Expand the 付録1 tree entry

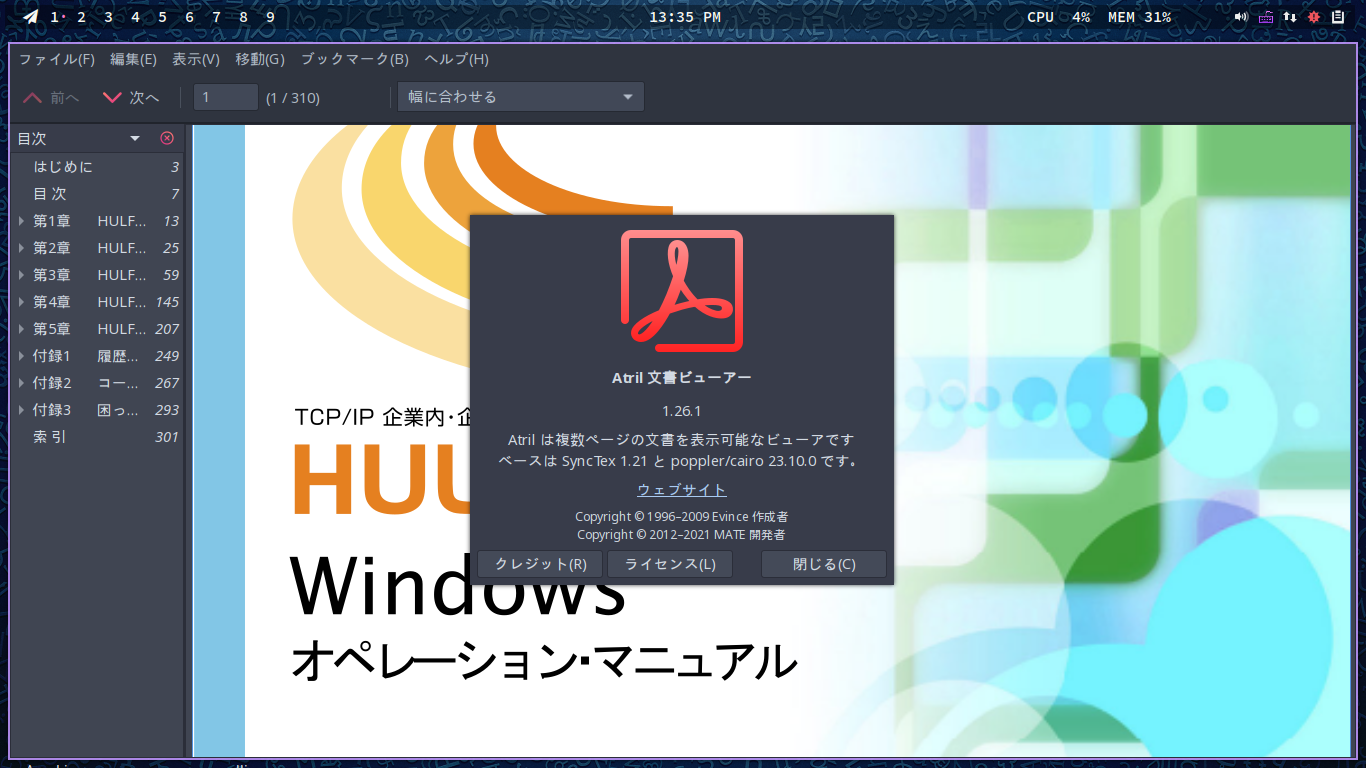point(22,356)
